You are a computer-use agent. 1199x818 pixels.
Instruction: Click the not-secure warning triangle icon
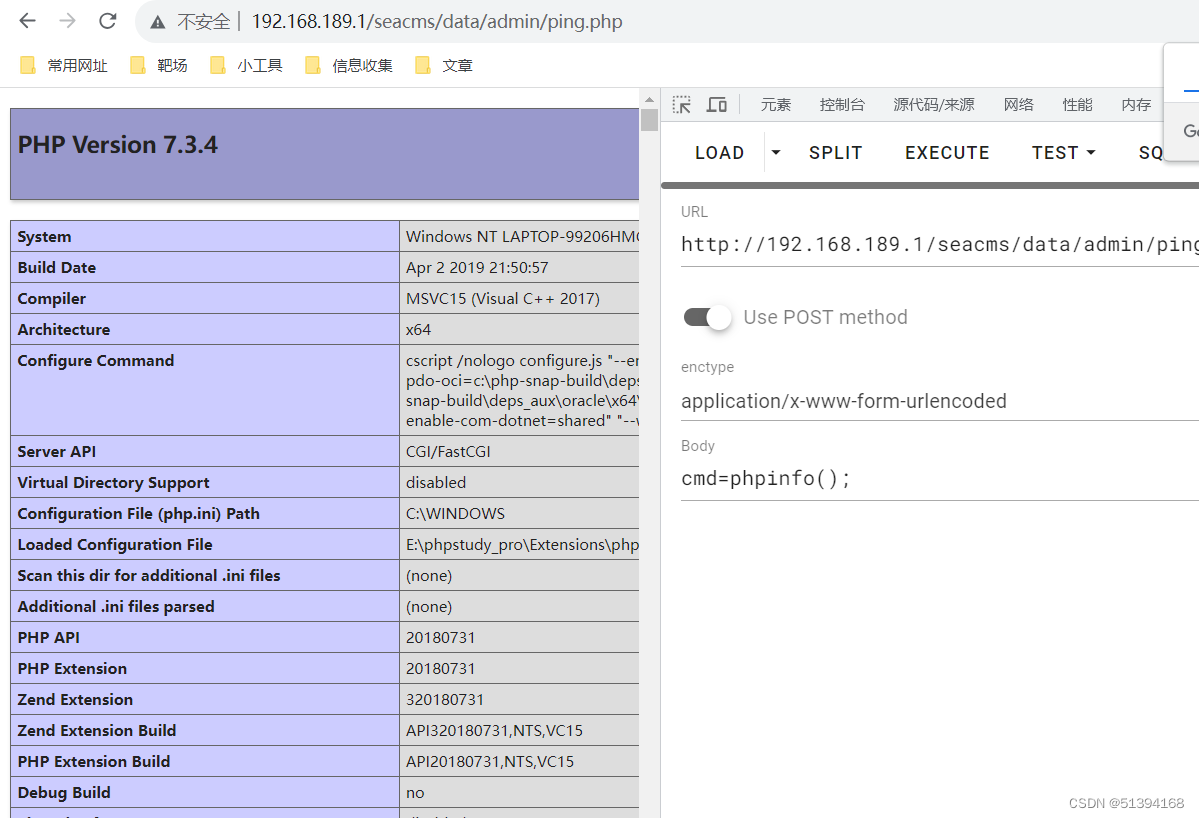coord(158,22)
